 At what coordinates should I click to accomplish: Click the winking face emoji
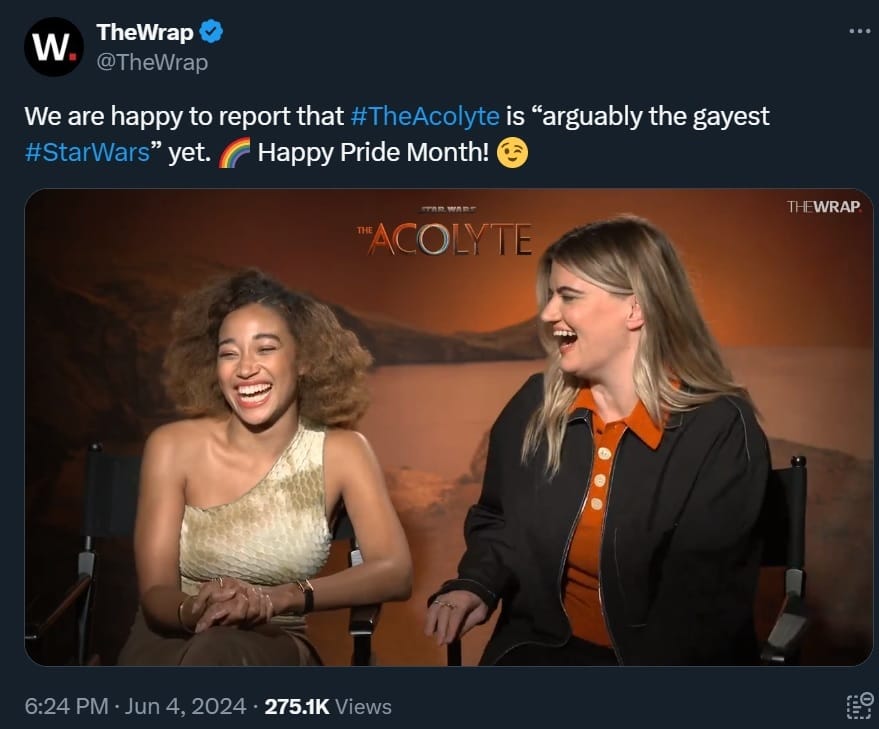(x=512, y=153)
